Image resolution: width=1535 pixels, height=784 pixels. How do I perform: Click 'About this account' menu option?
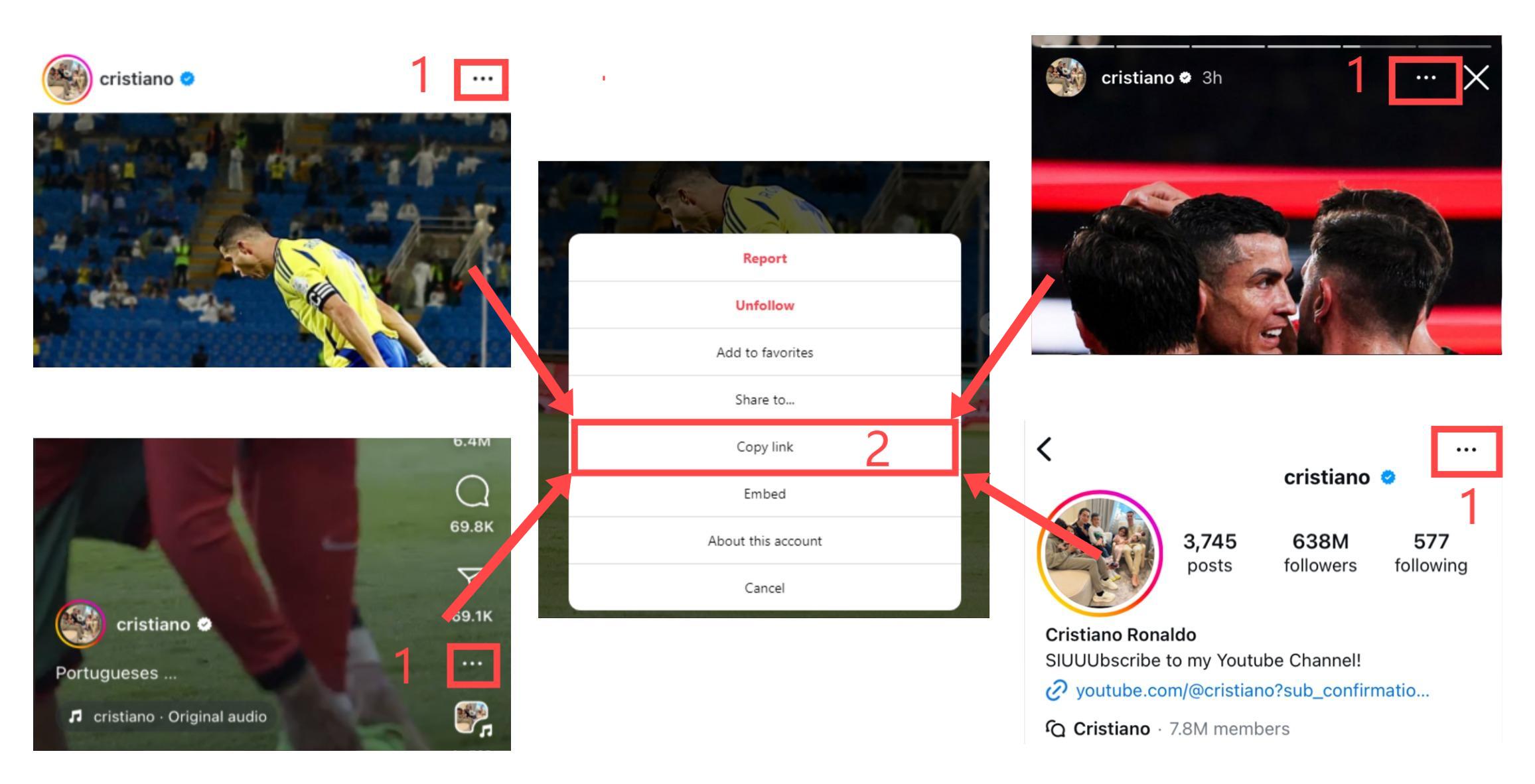click(x=764, y=541)
